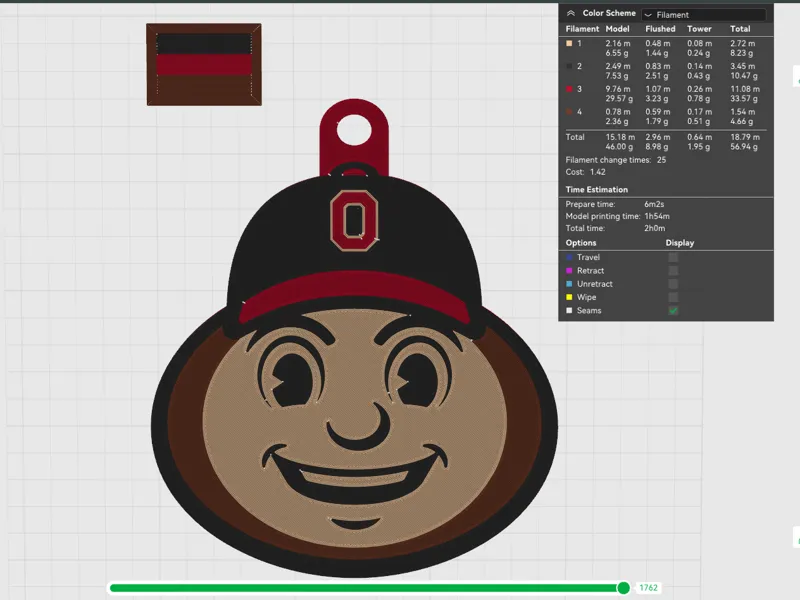
Task: Click the Wipe yellow legend icon
Action: pos(569,297)
